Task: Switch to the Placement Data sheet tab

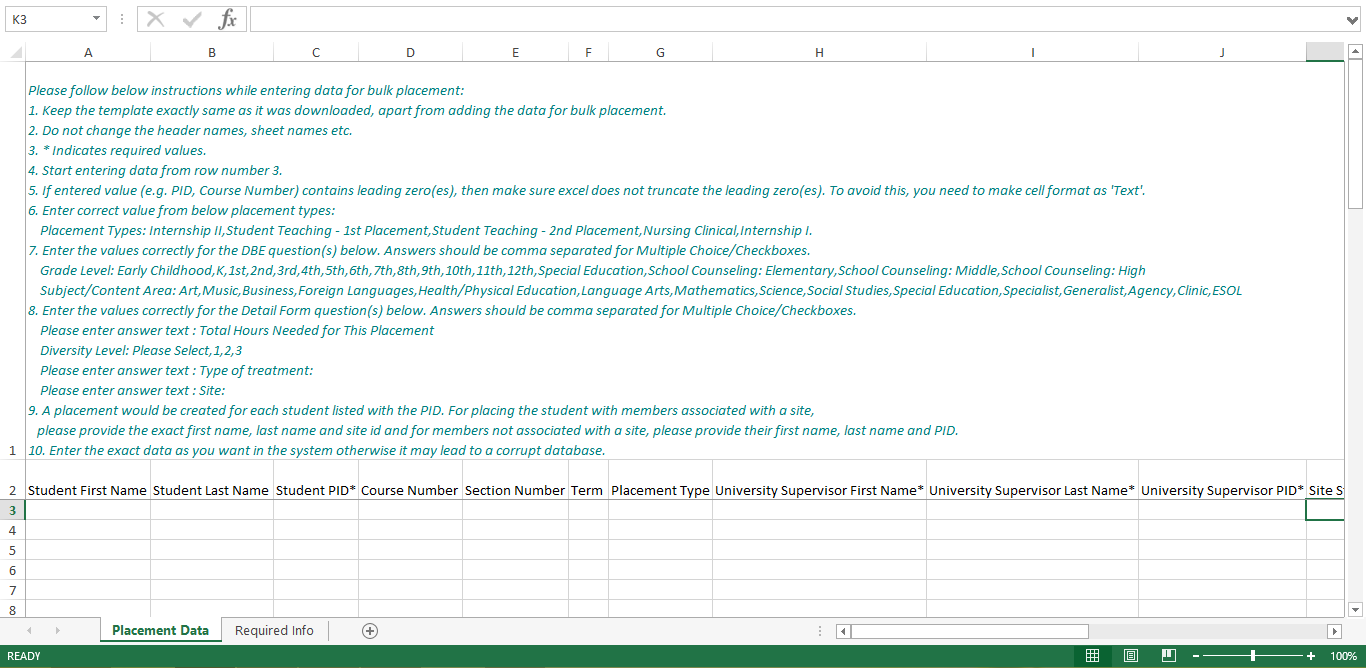Action: (160, 630)
